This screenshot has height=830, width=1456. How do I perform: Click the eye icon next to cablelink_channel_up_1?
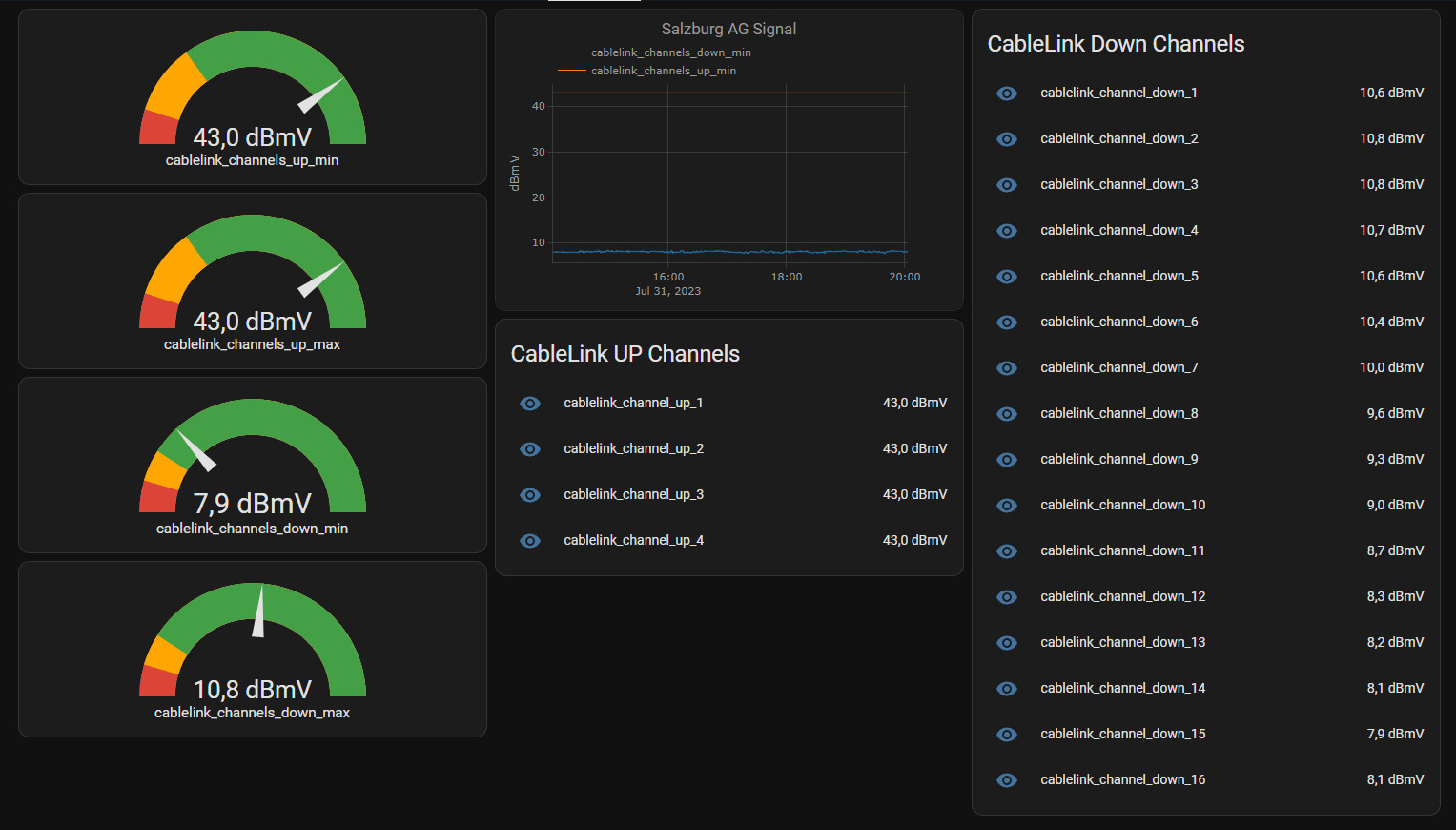[x=530, y=404]
